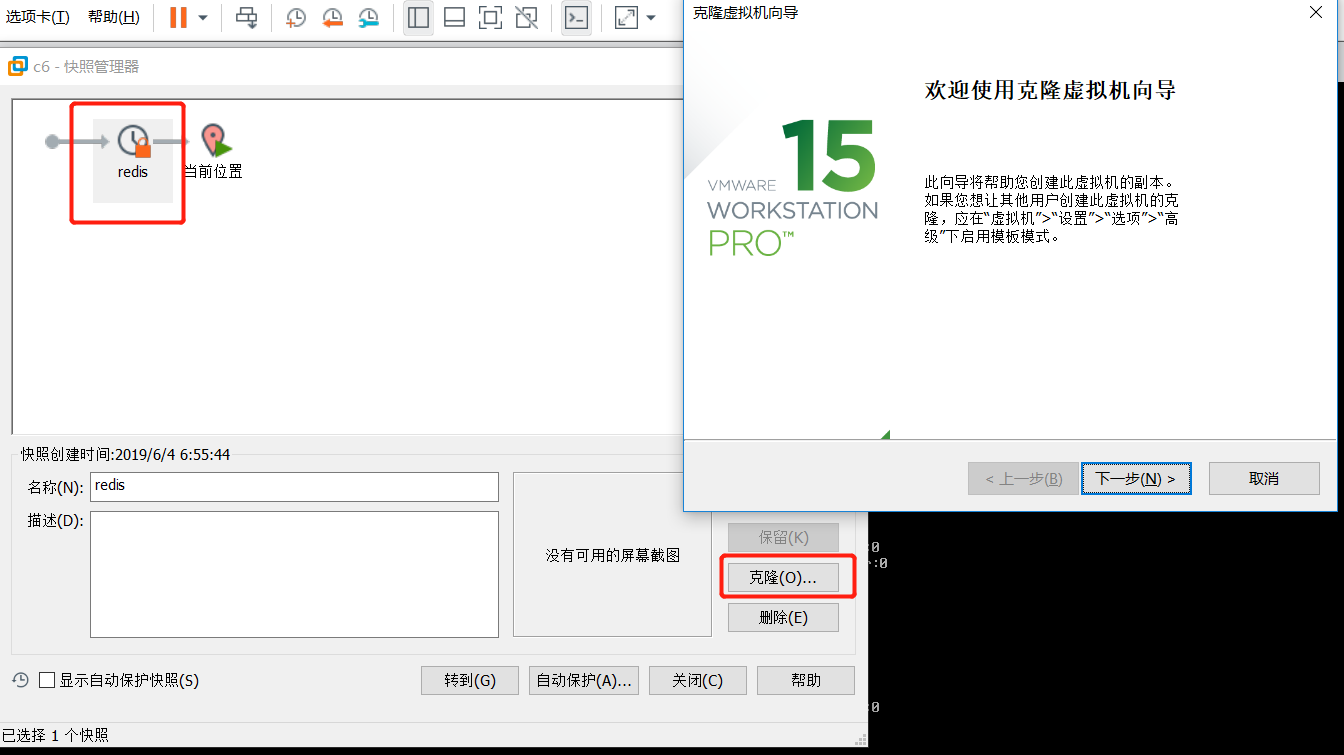1344x755 pixels.
Task: Click 取消 in the clone wizard
Action: click(1264, 478)
